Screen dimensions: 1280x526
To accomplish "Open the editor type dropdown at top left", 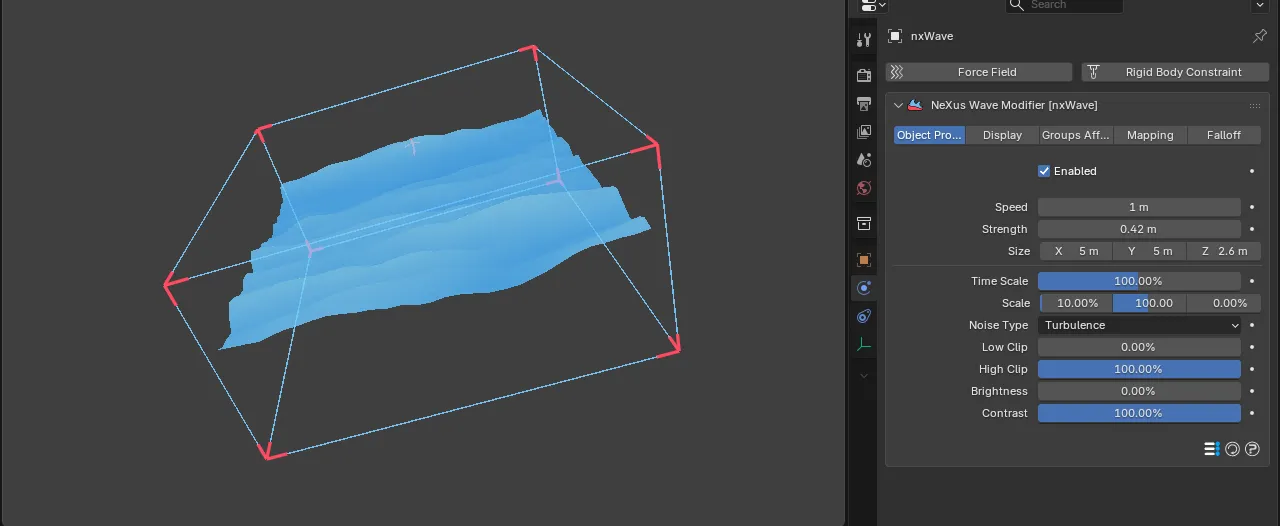I will click(873, 5).
